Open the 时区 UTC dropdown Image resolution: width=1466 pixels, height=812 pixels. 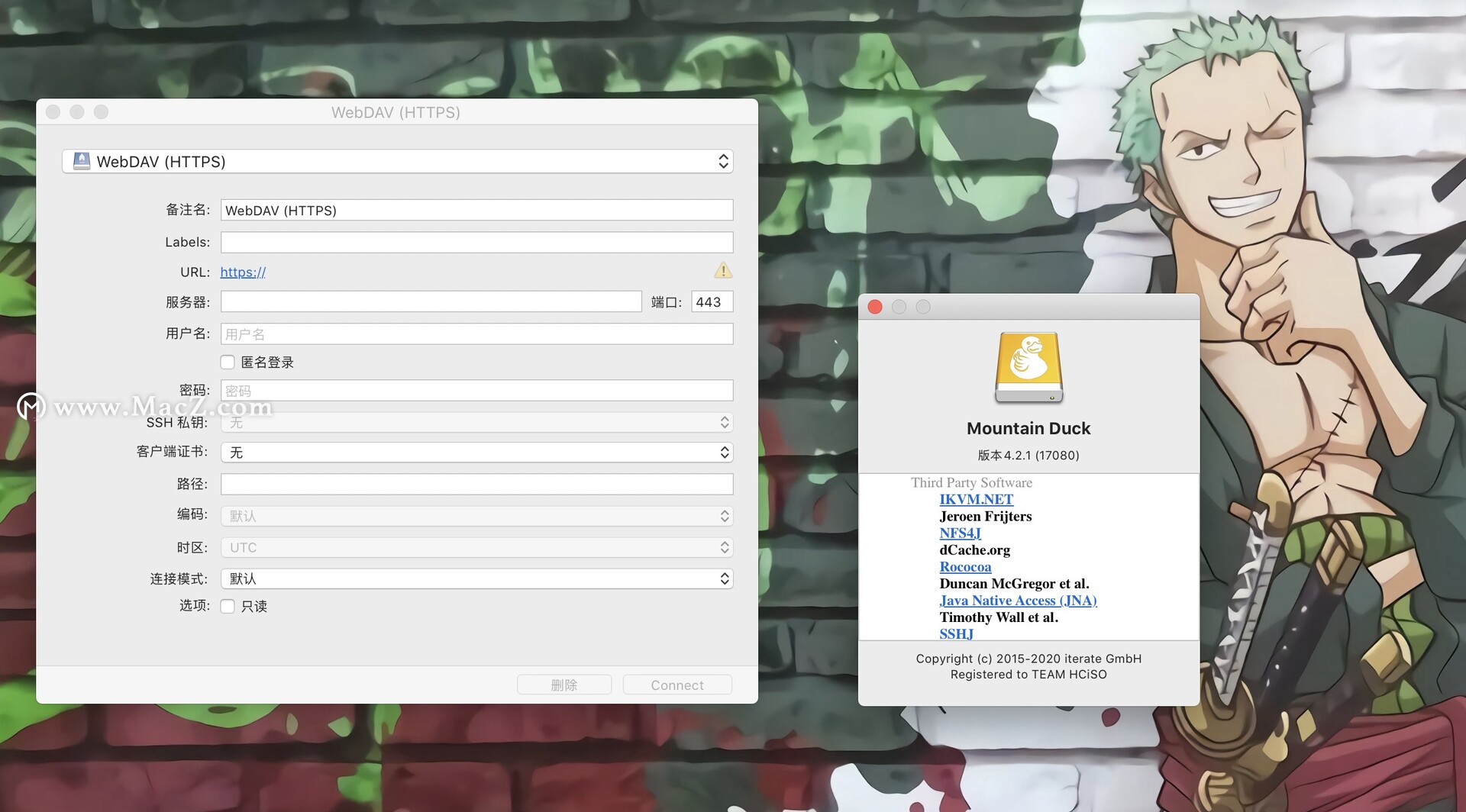(477, 547)
